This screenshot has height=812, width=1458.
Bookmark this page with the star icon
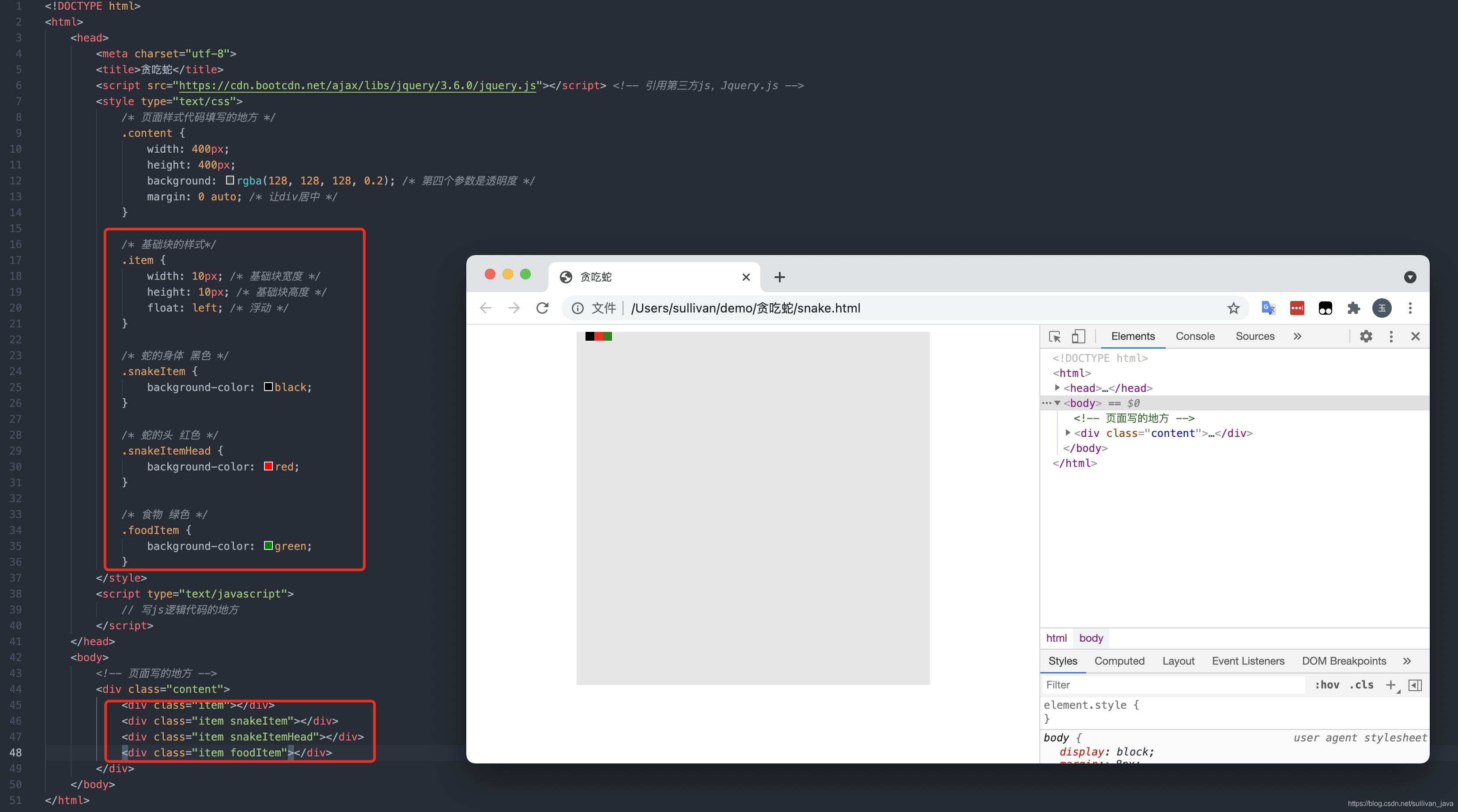coord(1233,308)
